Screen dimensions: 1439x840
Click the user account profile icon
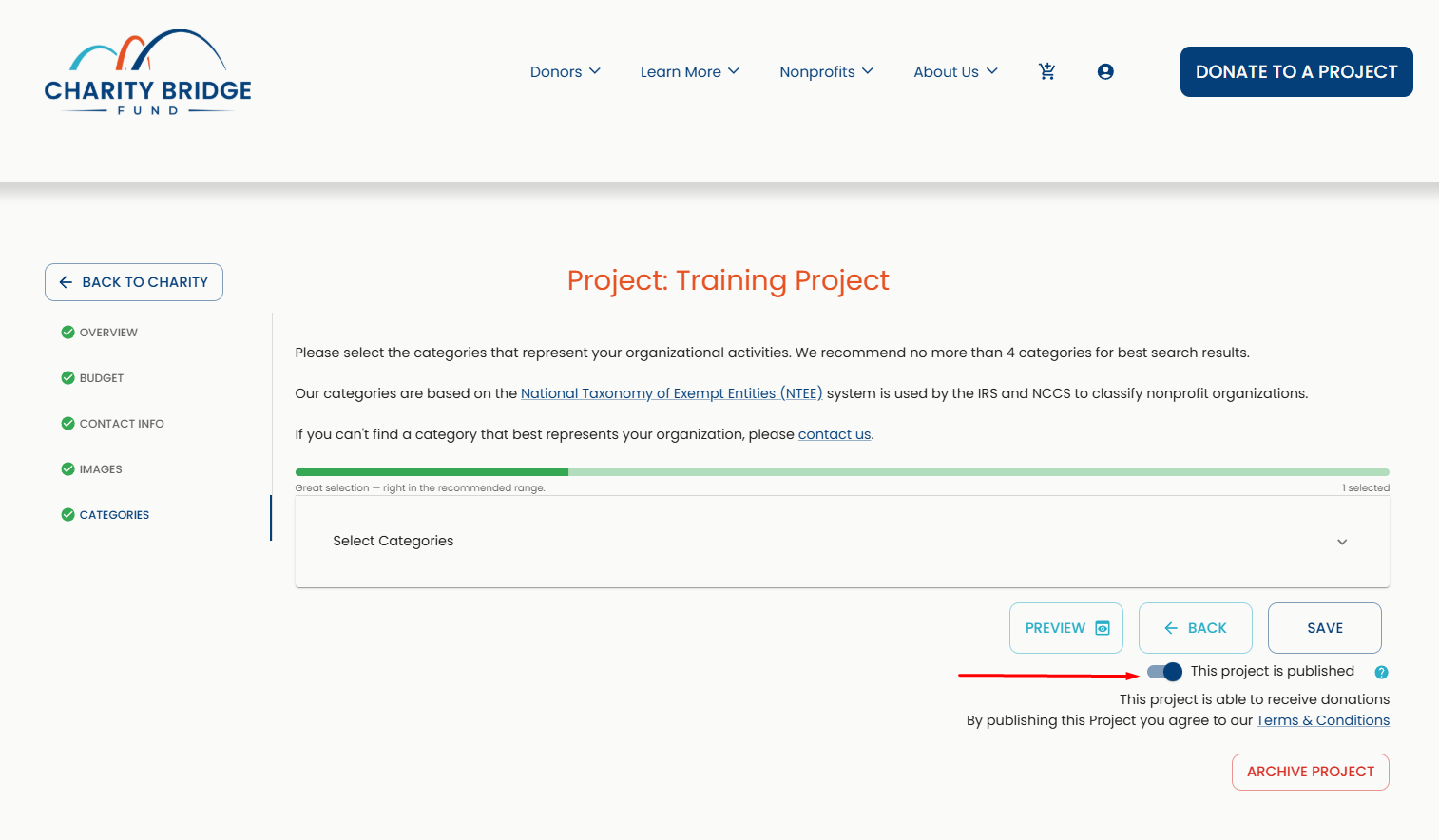[x=1105, y=71]
